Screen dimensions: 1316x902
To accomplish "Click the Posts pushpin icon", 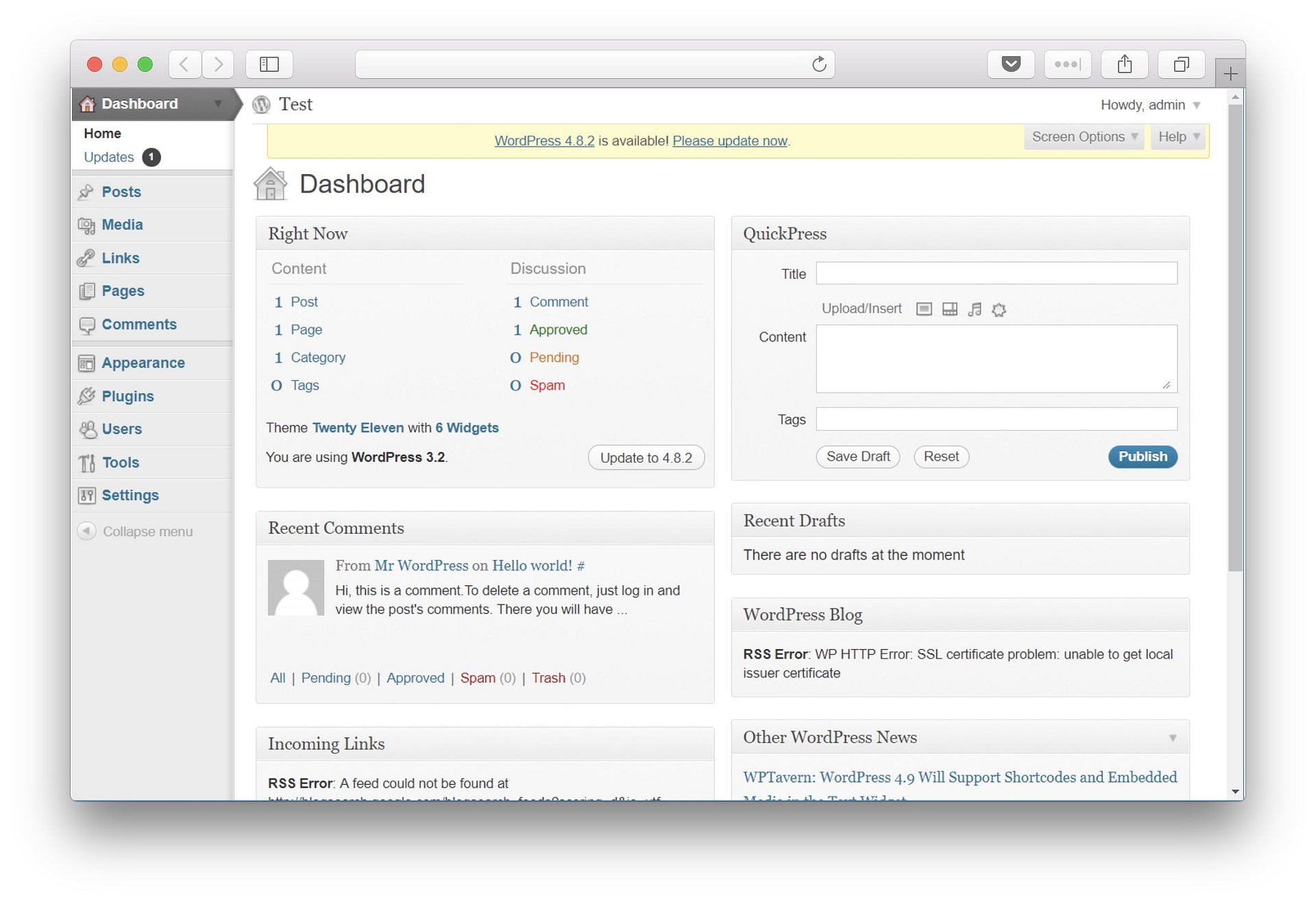I will [x=86, y=192].
